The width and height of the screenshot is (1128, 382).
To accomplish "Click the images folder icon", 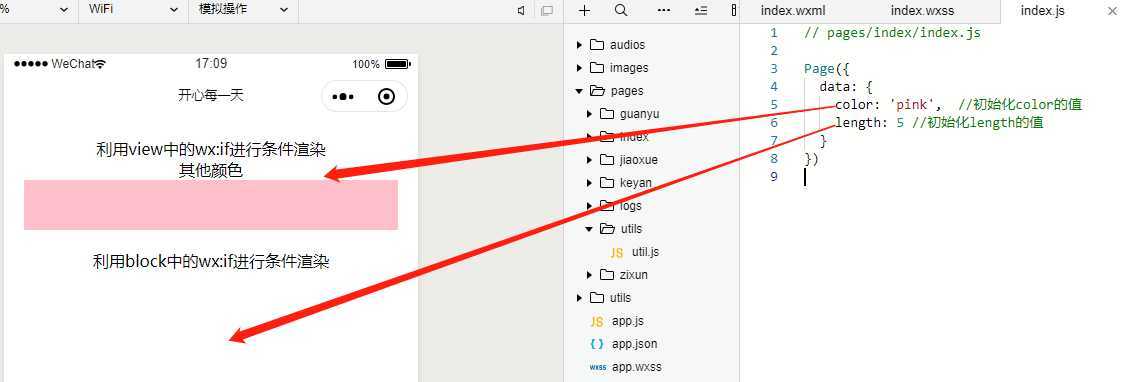I will (x=596, y=68).
